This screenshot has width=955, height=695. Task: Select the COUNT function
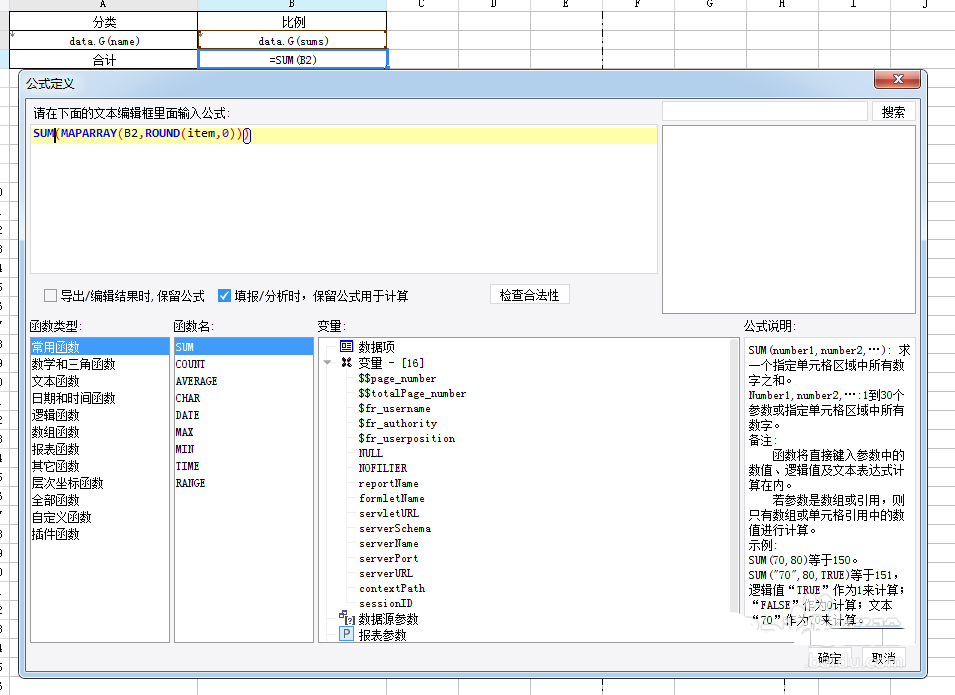coord(190,364)
